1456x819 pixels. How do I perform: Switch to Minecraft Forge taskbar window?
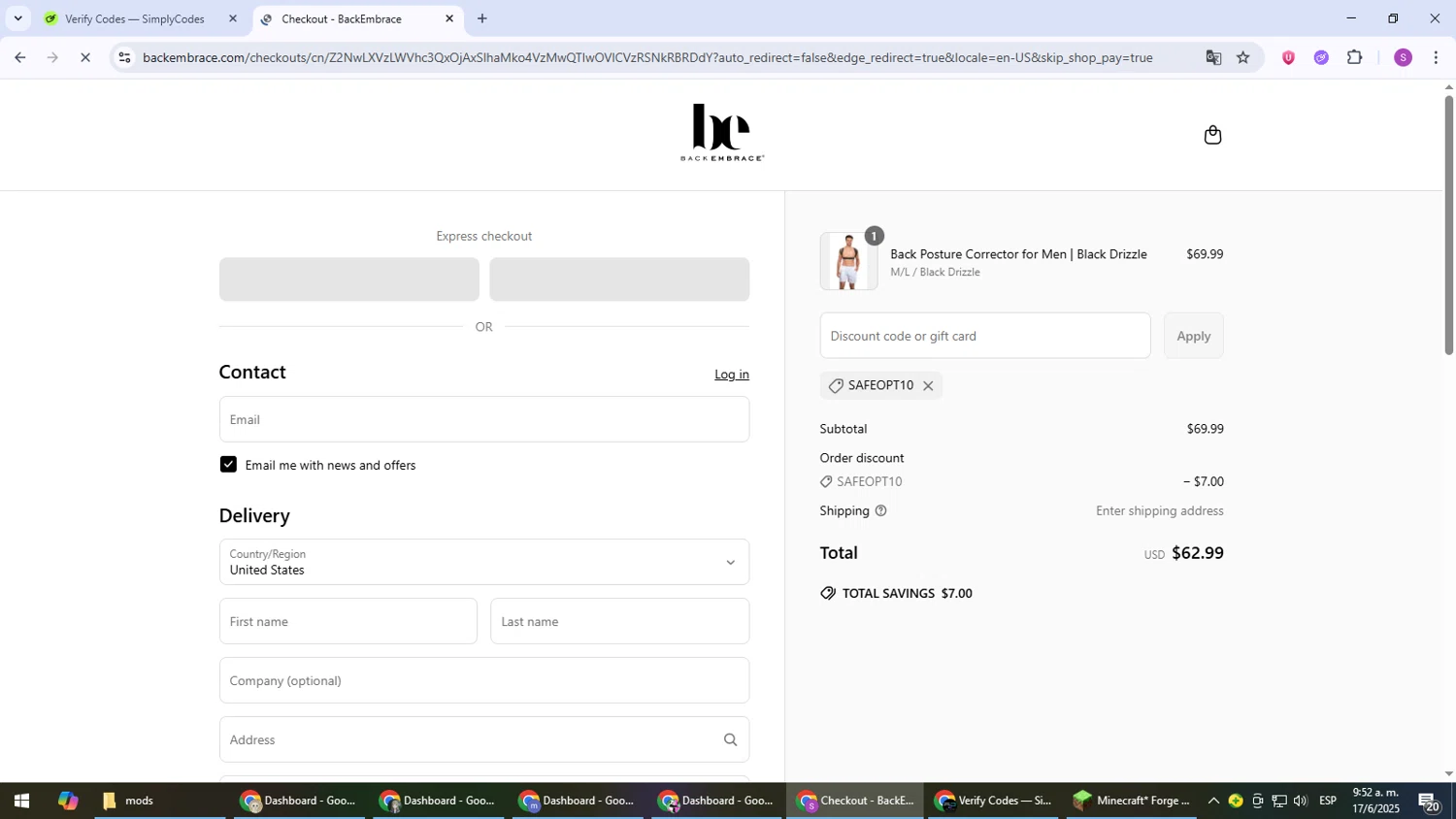(x=1131, y=802)
